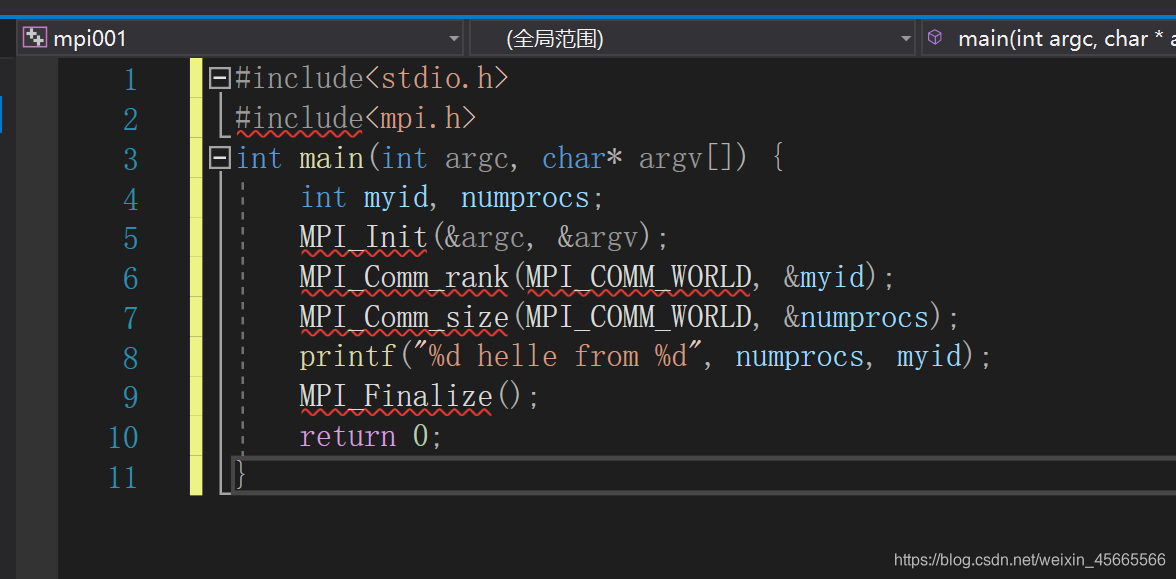1176x579 pixels.
Task: Click the printf call
Action: [x=347, y=357]
